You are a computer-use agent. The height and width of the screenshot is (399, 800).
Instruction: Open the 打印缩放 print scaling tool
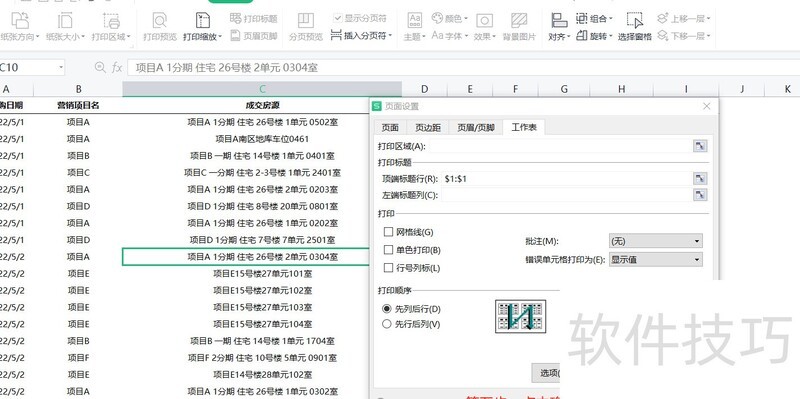(203, 27)
